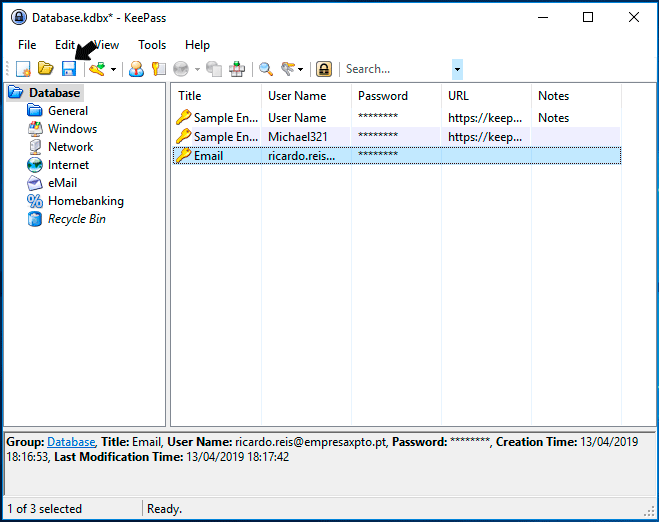Copy user name via the person icon
659x522 pixels.
pyautogui.click(x=136, y=69)
